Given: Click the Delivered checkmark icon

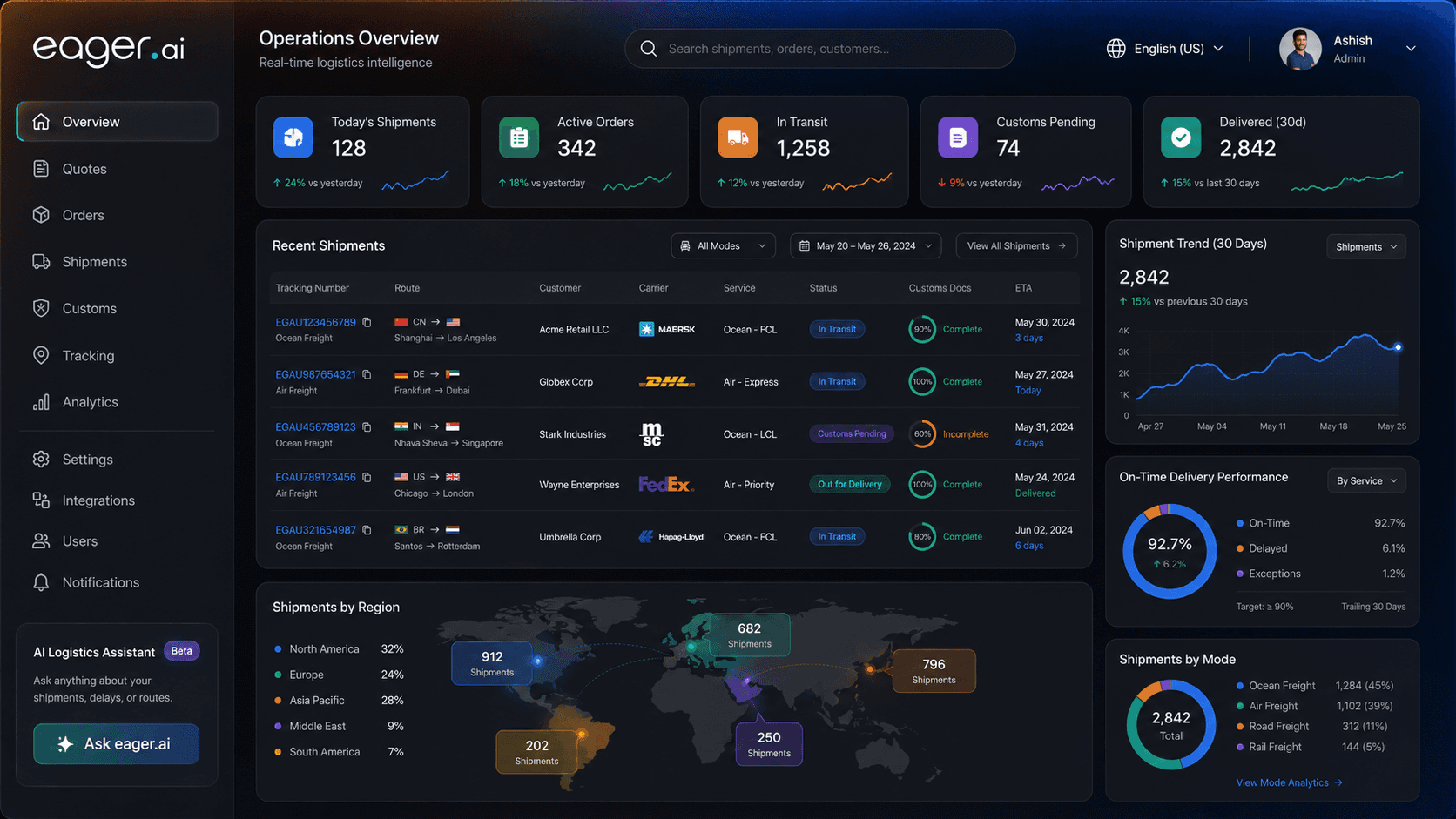Looking at the screenshot, I should [x=1181, y=138].
